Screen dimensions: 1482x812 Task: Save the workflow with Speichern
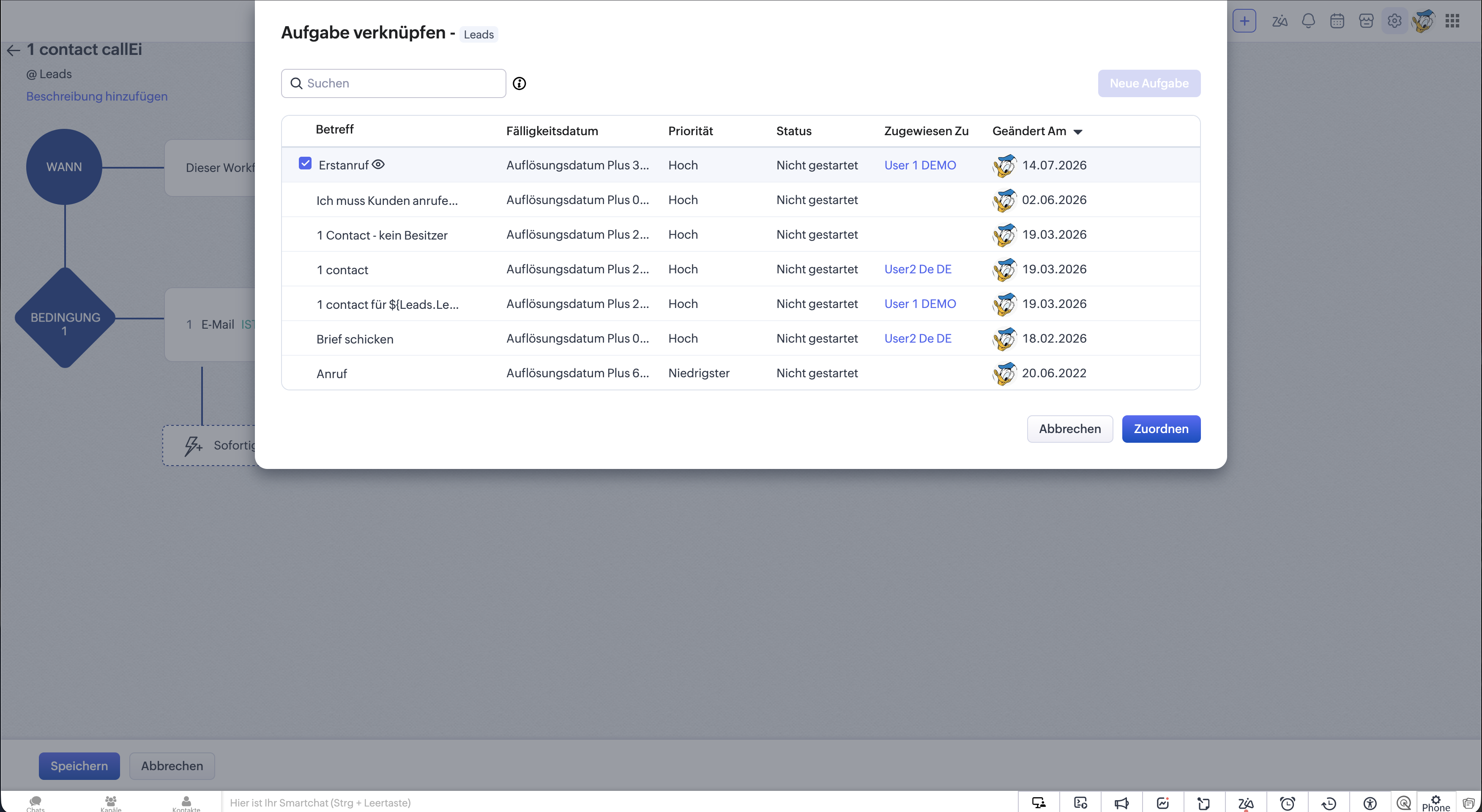click(x=79, y=766)
